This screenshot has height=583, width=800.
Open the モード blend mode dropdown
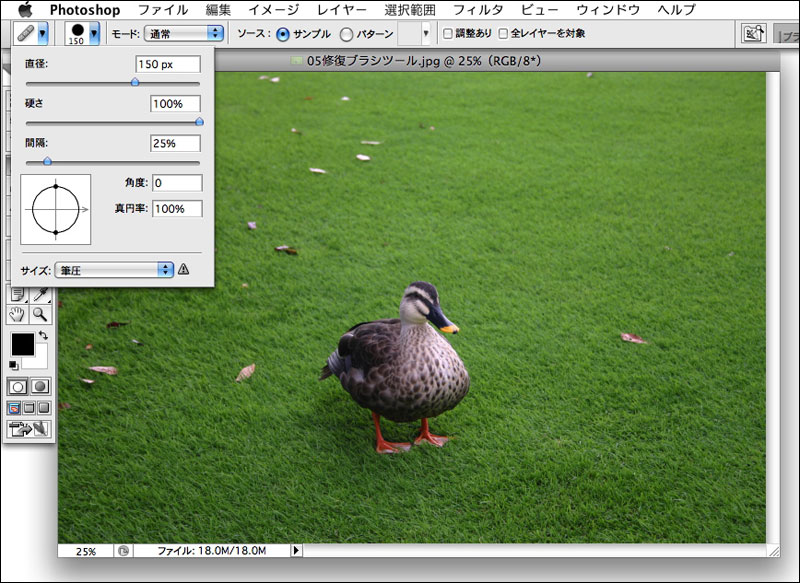tap(183, 33)
